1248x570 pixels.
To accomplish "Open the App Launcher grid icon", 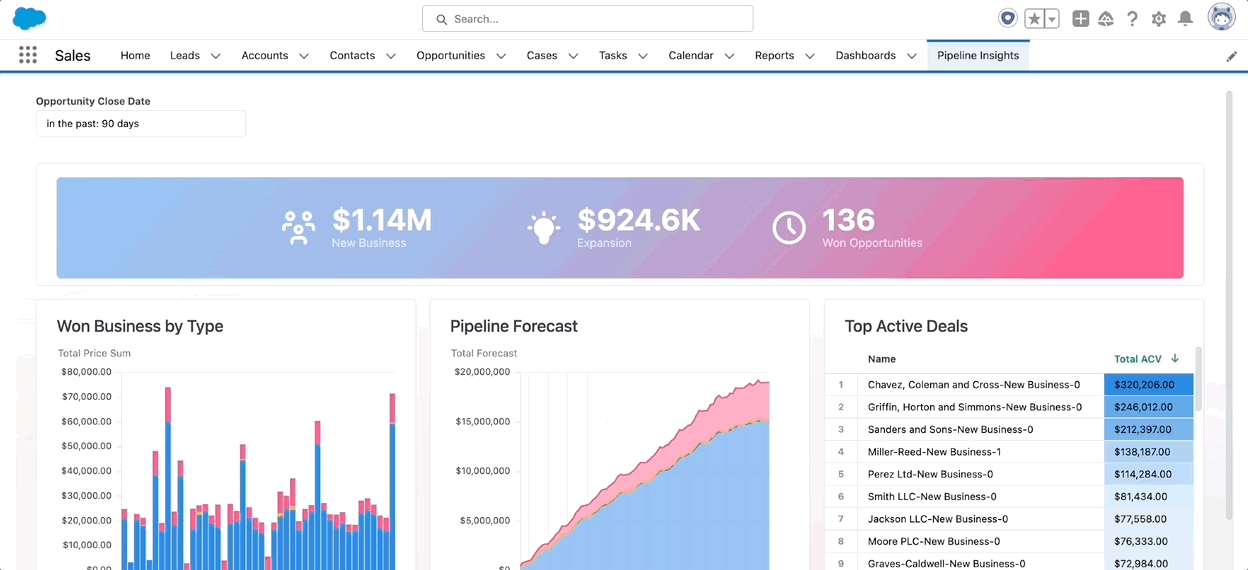I will (28, 56).
